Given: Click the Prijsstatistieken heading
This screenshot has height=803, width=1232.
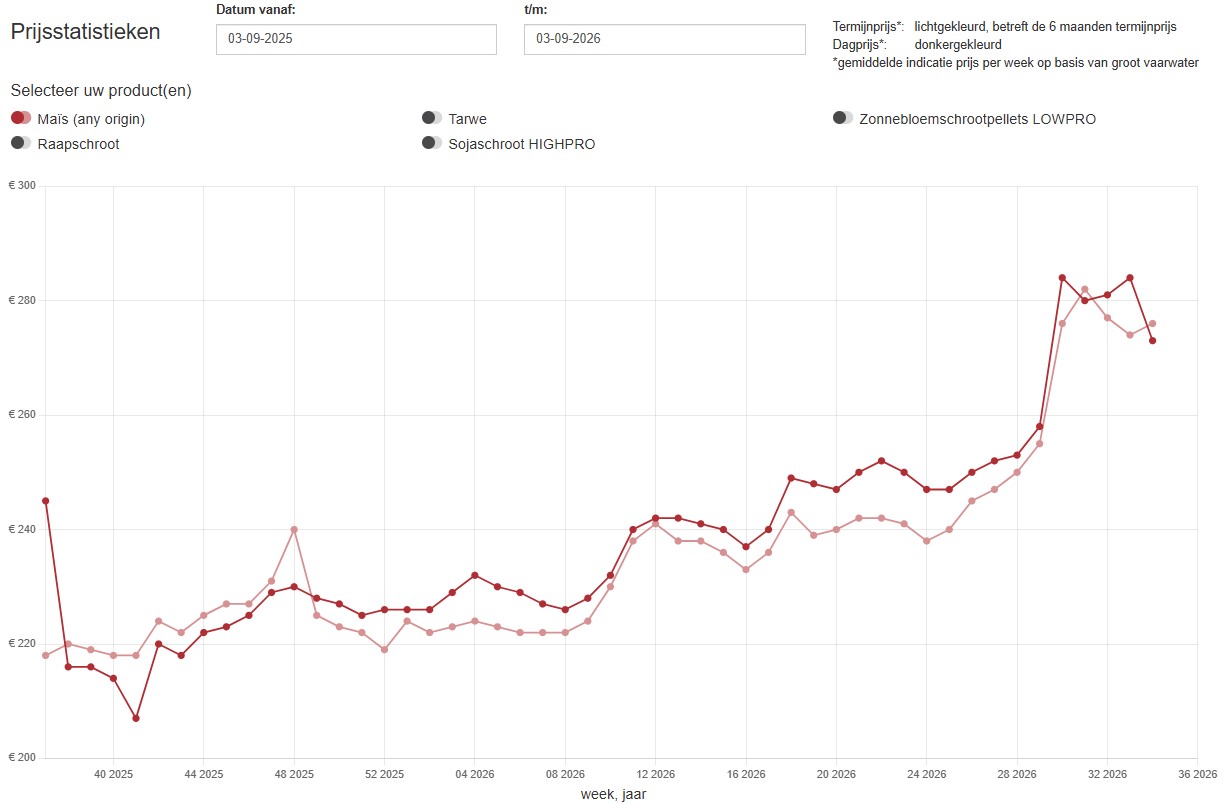Looking at the screenshot, I should 85,31.
